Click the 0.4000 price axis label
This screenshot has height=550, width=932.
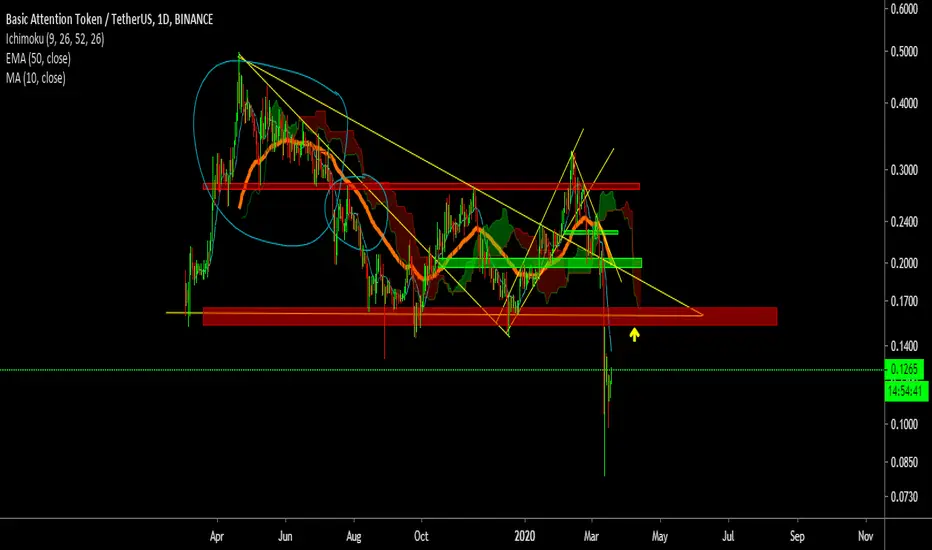pos(904,103)
